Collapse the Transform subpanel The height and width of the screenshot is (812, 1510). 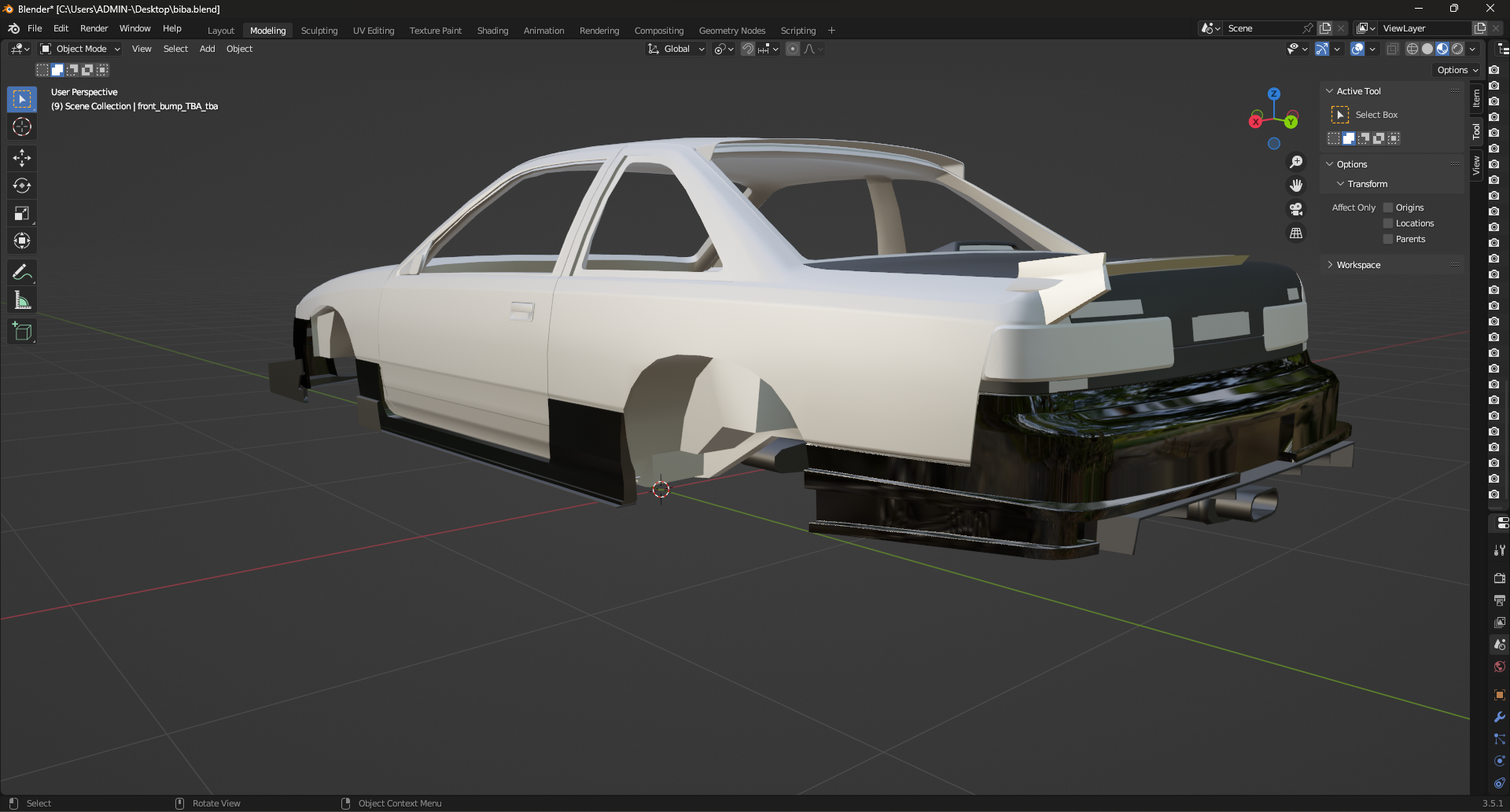[x=1341, y=184]
